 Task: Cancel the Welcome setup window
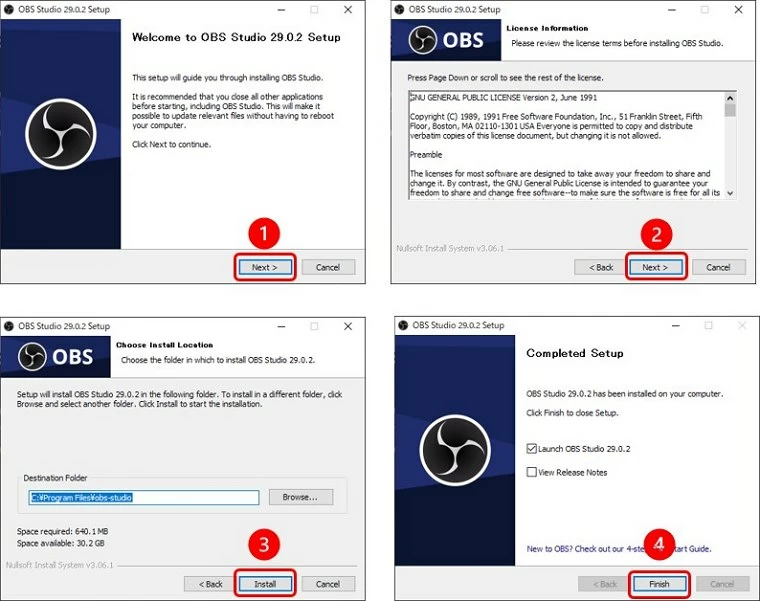point(328,267)
